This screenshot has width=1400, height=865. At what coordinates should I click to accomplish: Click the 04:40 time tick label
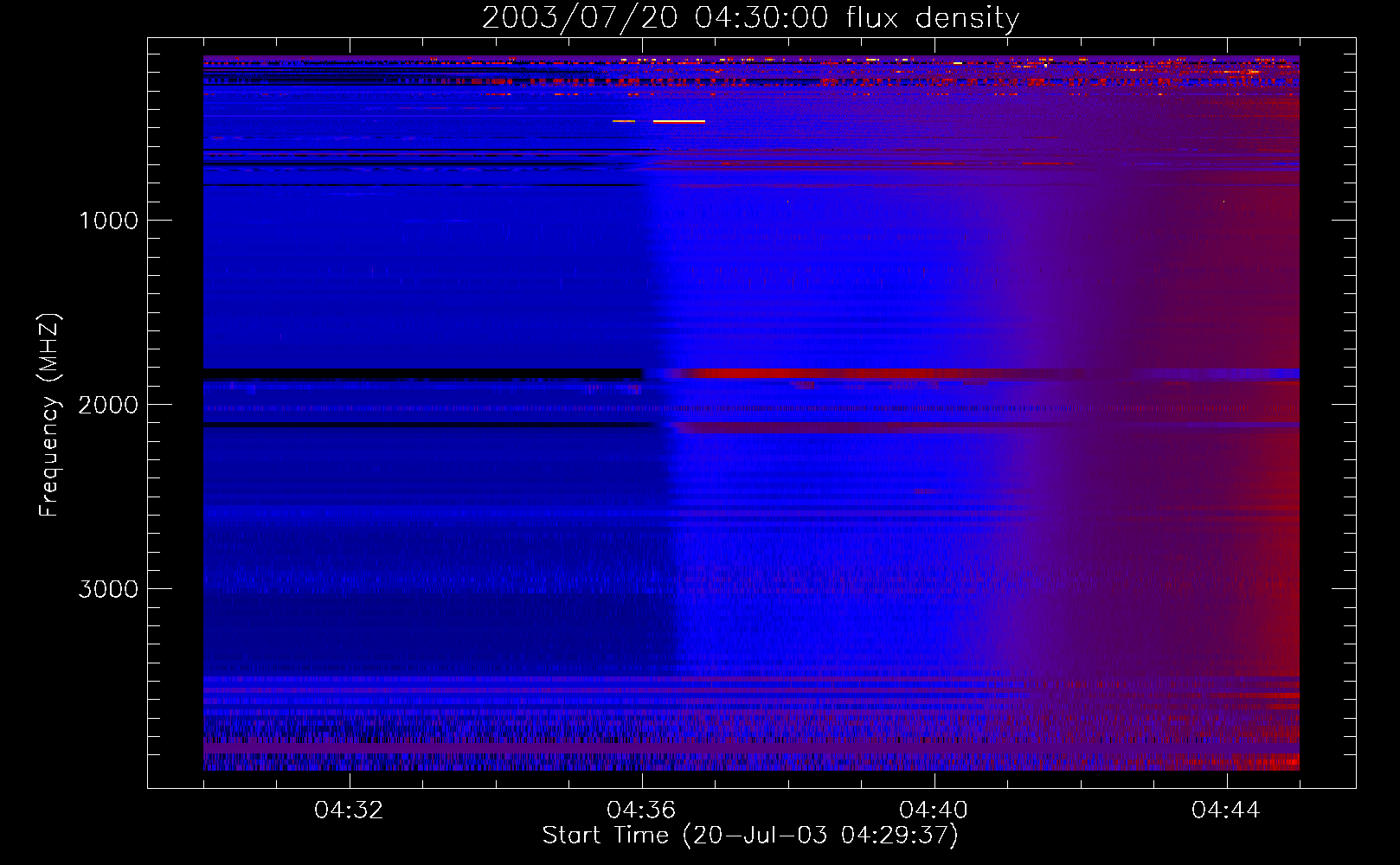(934, 811)
